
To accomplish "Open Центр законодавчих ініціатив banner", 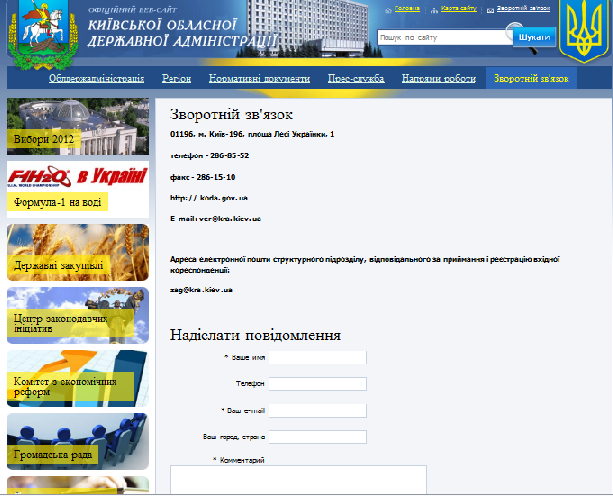I will click(x=78, y=315).
